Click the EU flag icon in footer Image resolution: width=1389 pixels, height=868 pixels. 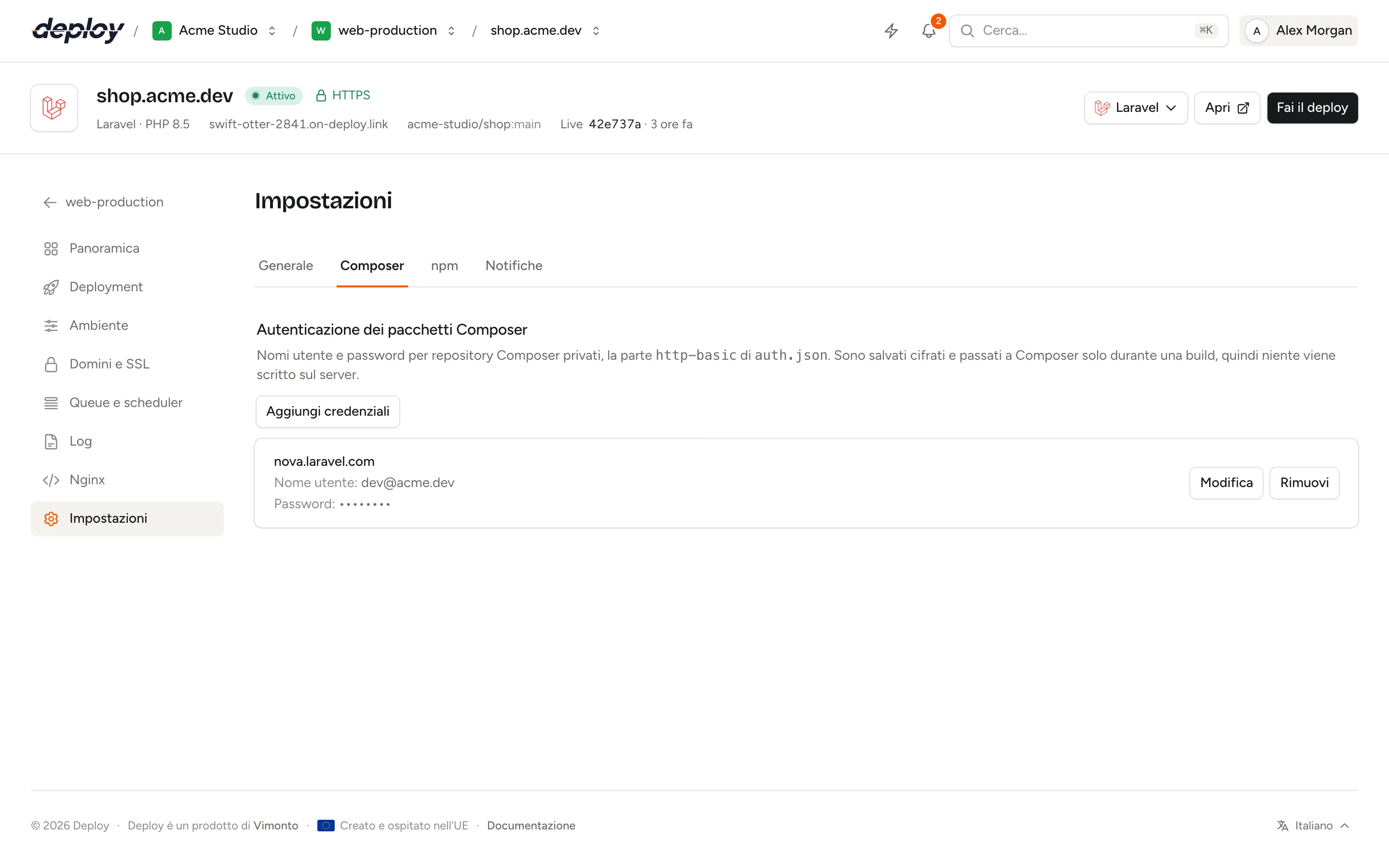(x=326, y=826)
